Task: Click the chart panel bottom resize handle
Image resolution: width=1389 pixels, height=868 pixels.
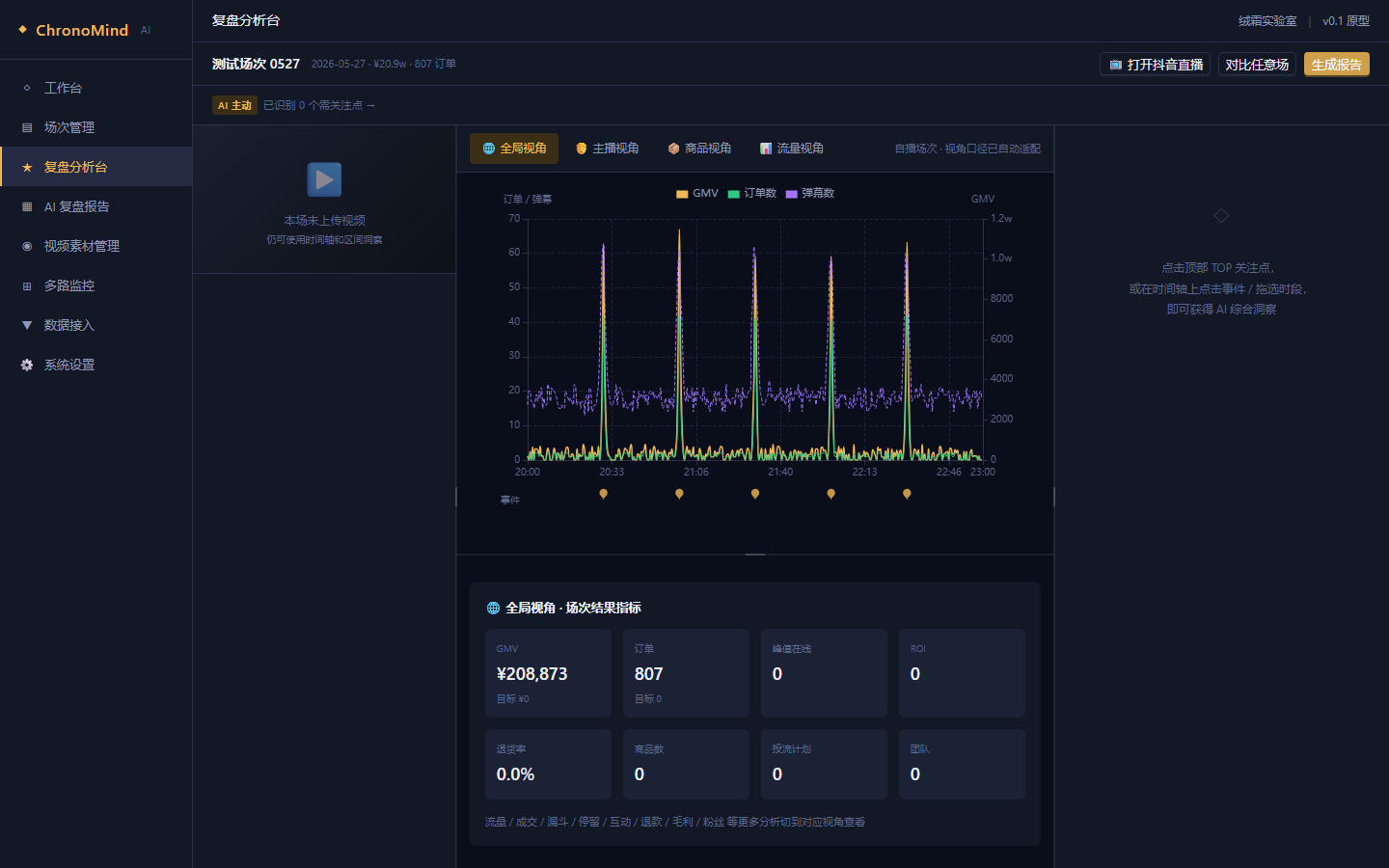Action: point(755,555)
